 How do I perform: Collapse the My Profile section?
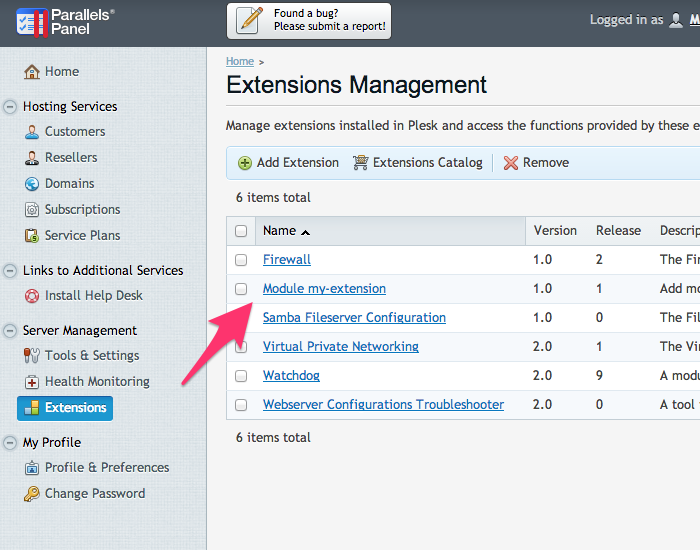pos(10,443)
